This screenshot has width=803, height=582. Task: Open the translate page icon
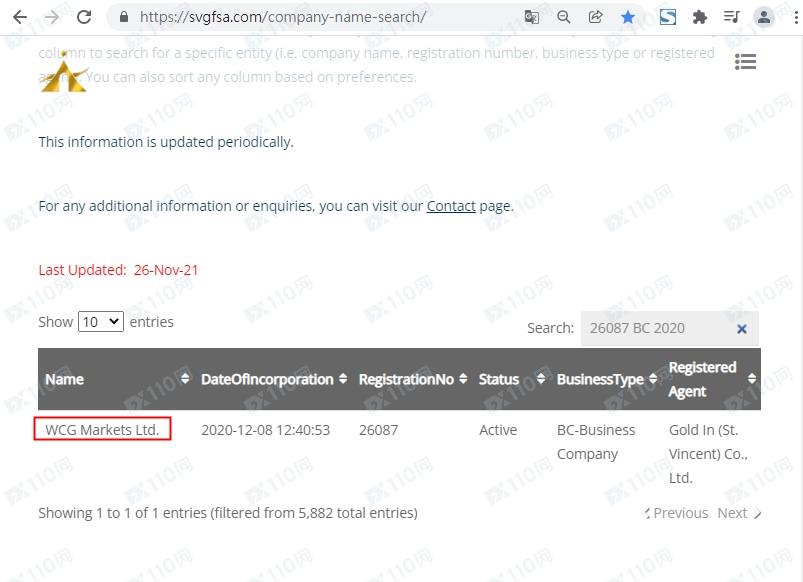click(x=532, y=17)
